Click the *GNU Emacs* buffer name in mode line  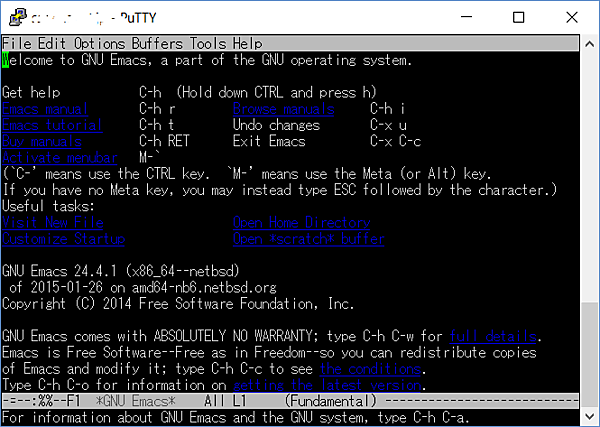click(135, 401)
